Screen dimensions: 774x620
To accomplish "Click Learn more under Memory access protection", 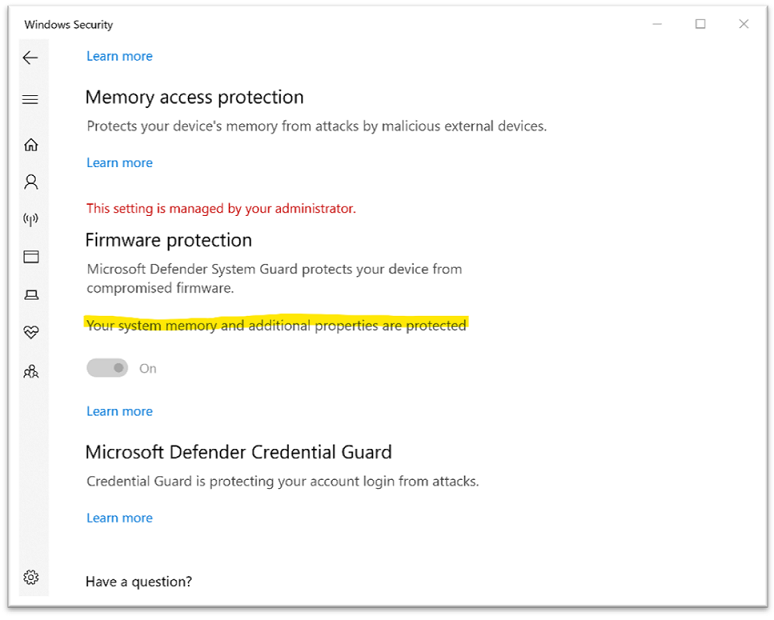I will click(119, 163).
